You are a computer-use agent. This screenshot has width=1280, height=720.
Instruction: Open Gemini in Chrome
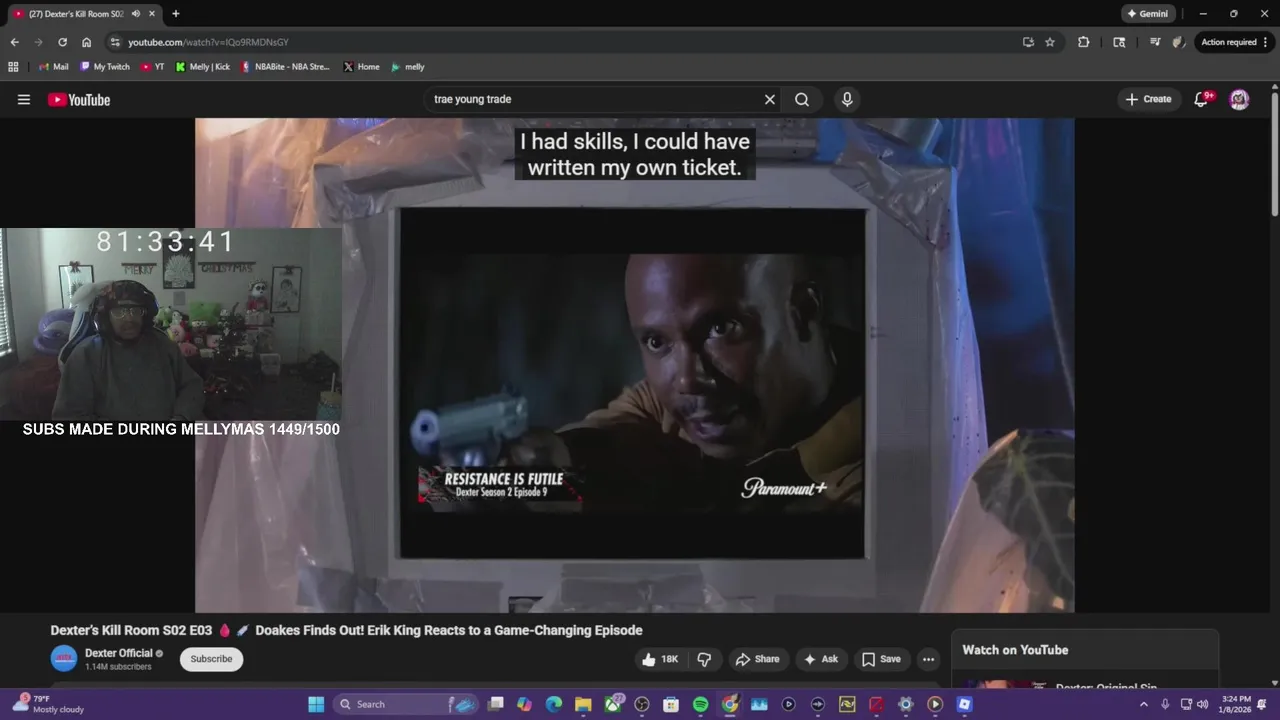point(1147,14)
